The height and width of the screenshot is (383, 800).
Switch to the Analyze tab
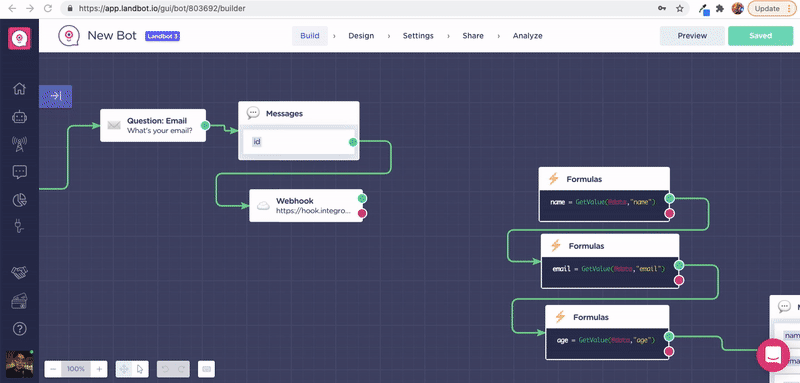[528, 36]
